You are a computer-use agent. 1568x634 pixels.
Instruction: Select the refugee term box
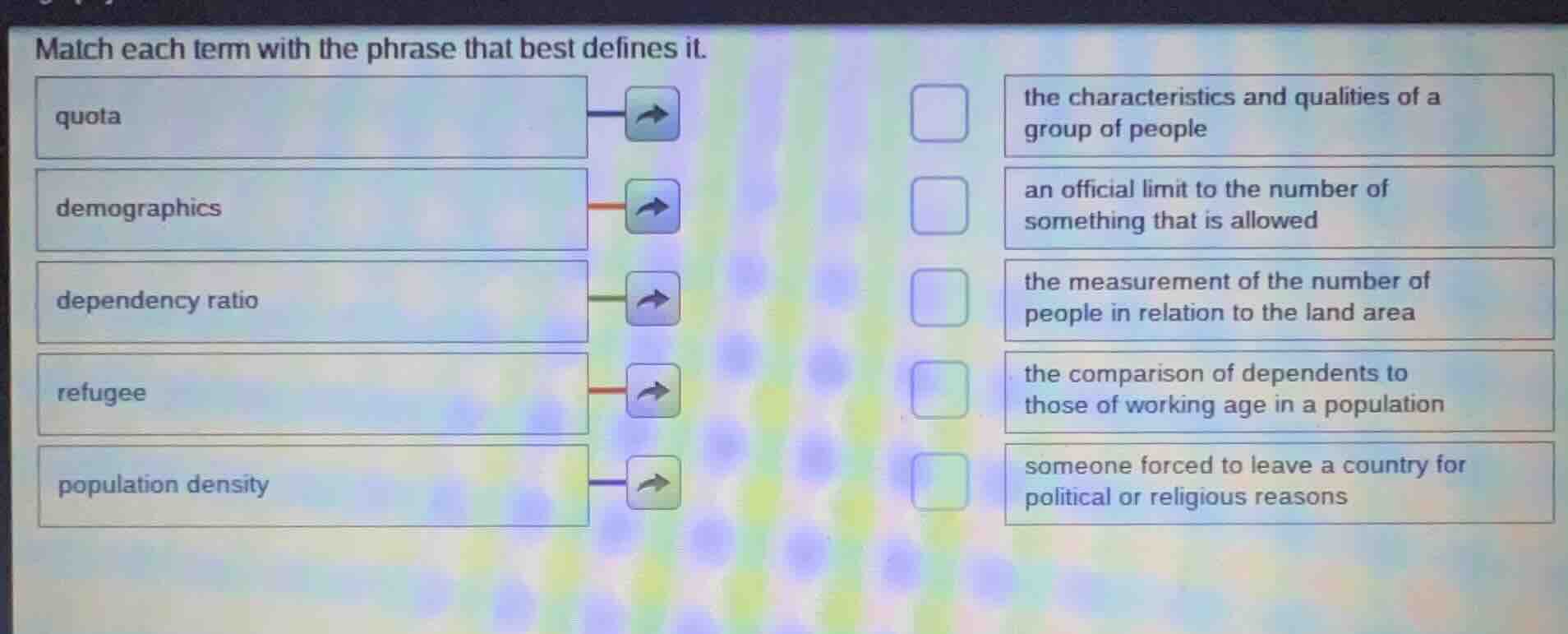[x=312, y=391]
